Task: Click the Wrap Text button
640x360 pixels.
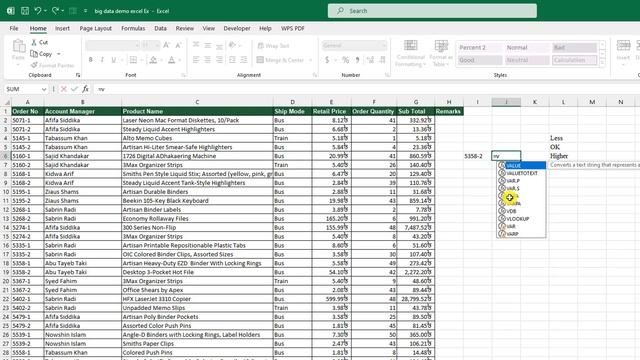Action: pos(273,45)
